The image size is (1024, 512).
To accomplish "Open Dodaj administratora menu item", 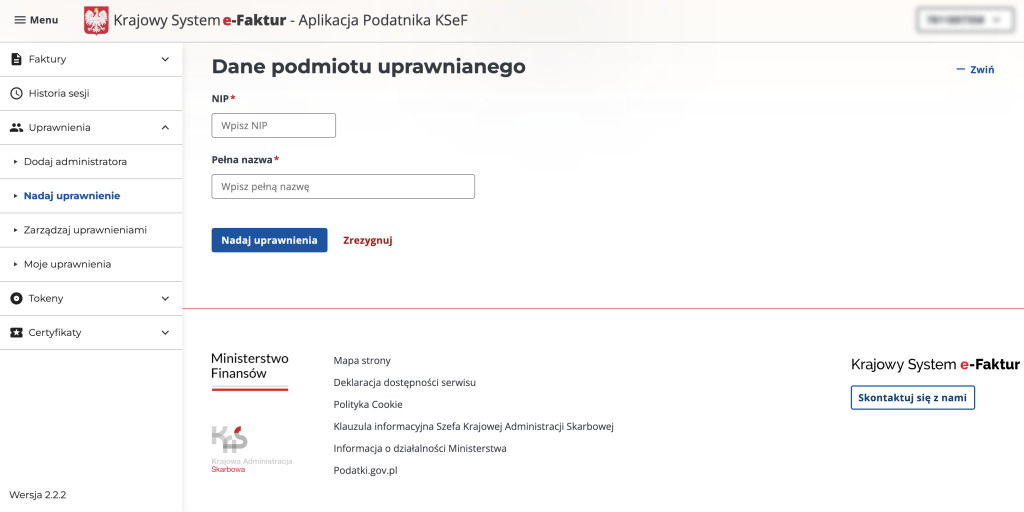I will [x=75, y=161].
